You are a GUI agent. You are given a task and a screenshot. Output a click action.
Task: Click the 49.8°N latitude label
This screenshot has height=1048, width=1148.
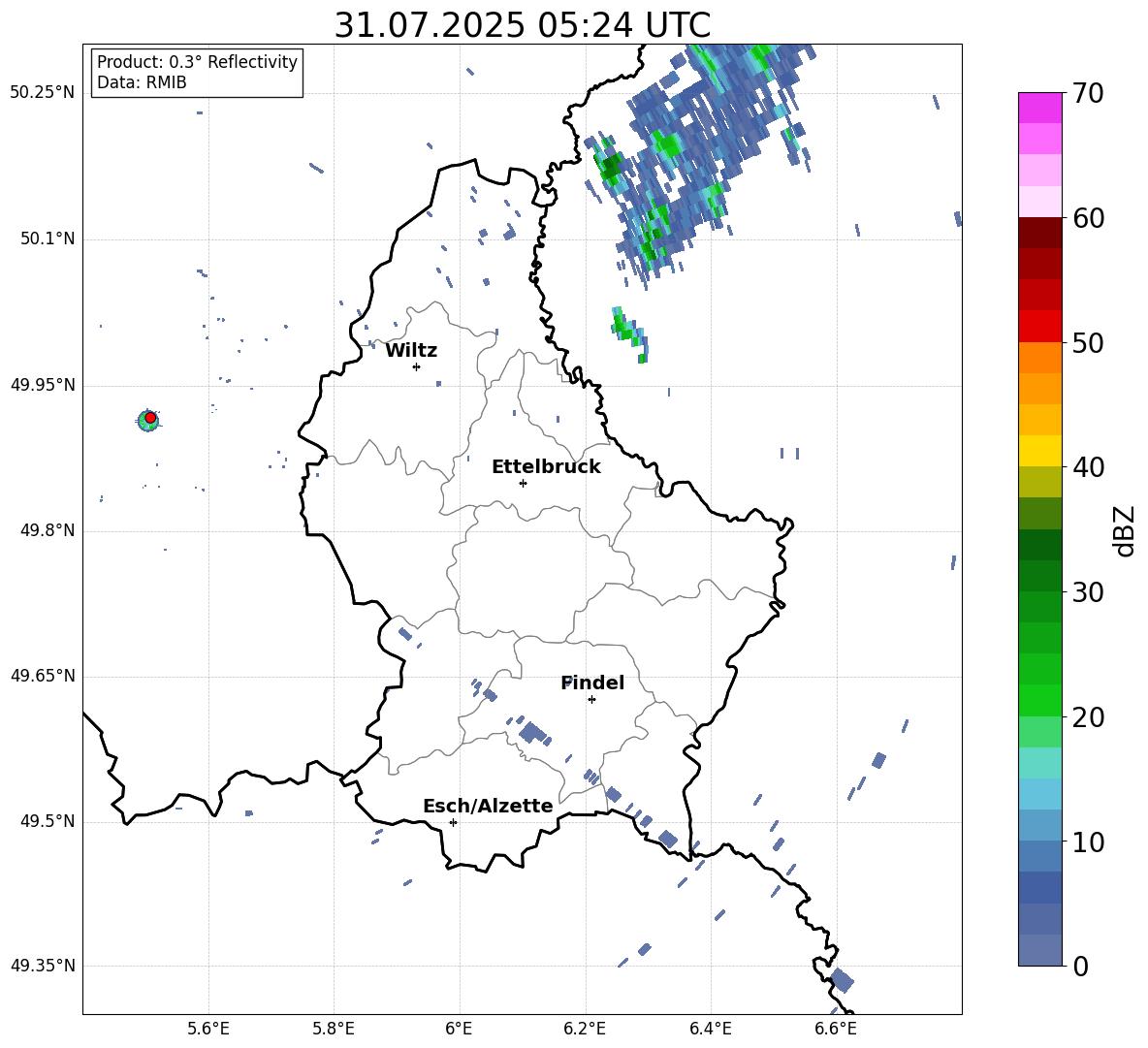[48, 530]
